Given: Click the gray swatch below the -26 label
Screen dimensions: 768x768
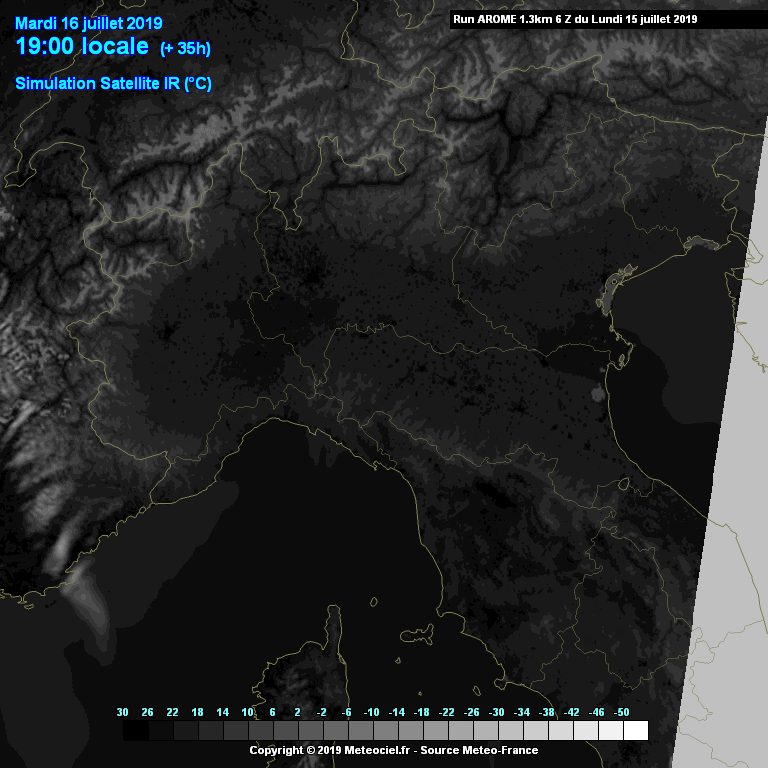Looking at the screenshot, I should pos(486,730).
